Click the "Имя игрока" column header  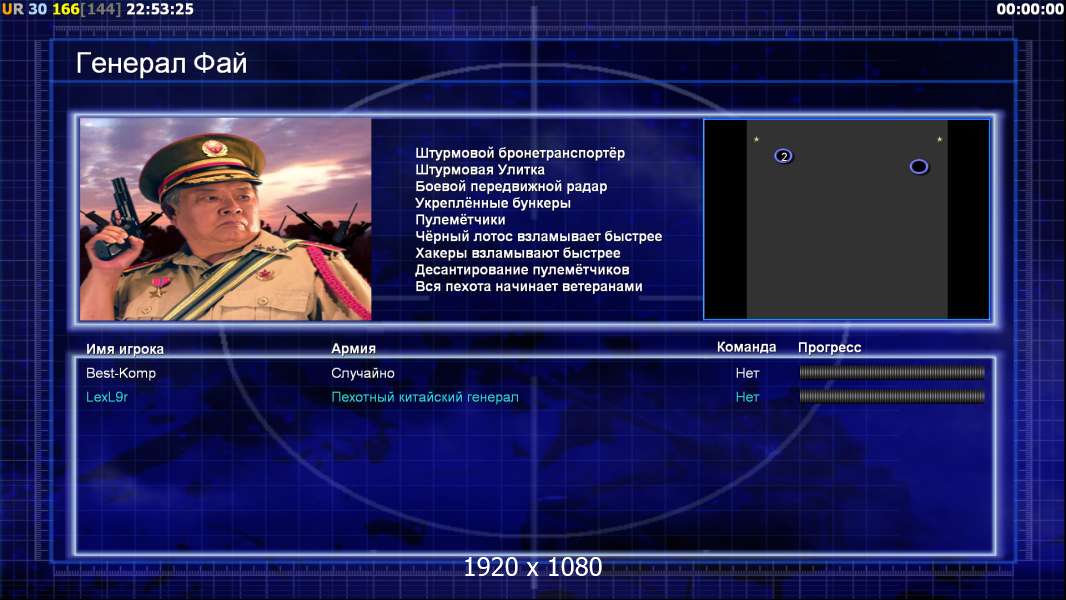coord(124,349)
